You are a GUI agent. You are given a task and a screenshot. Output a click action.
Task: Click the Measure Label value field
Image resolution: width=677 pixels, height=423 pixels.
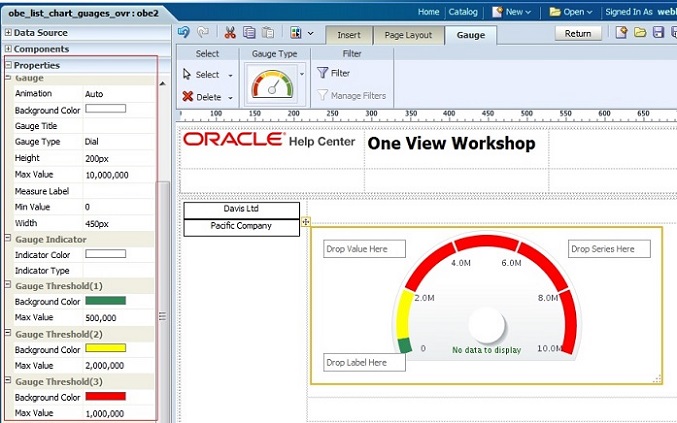119,191
